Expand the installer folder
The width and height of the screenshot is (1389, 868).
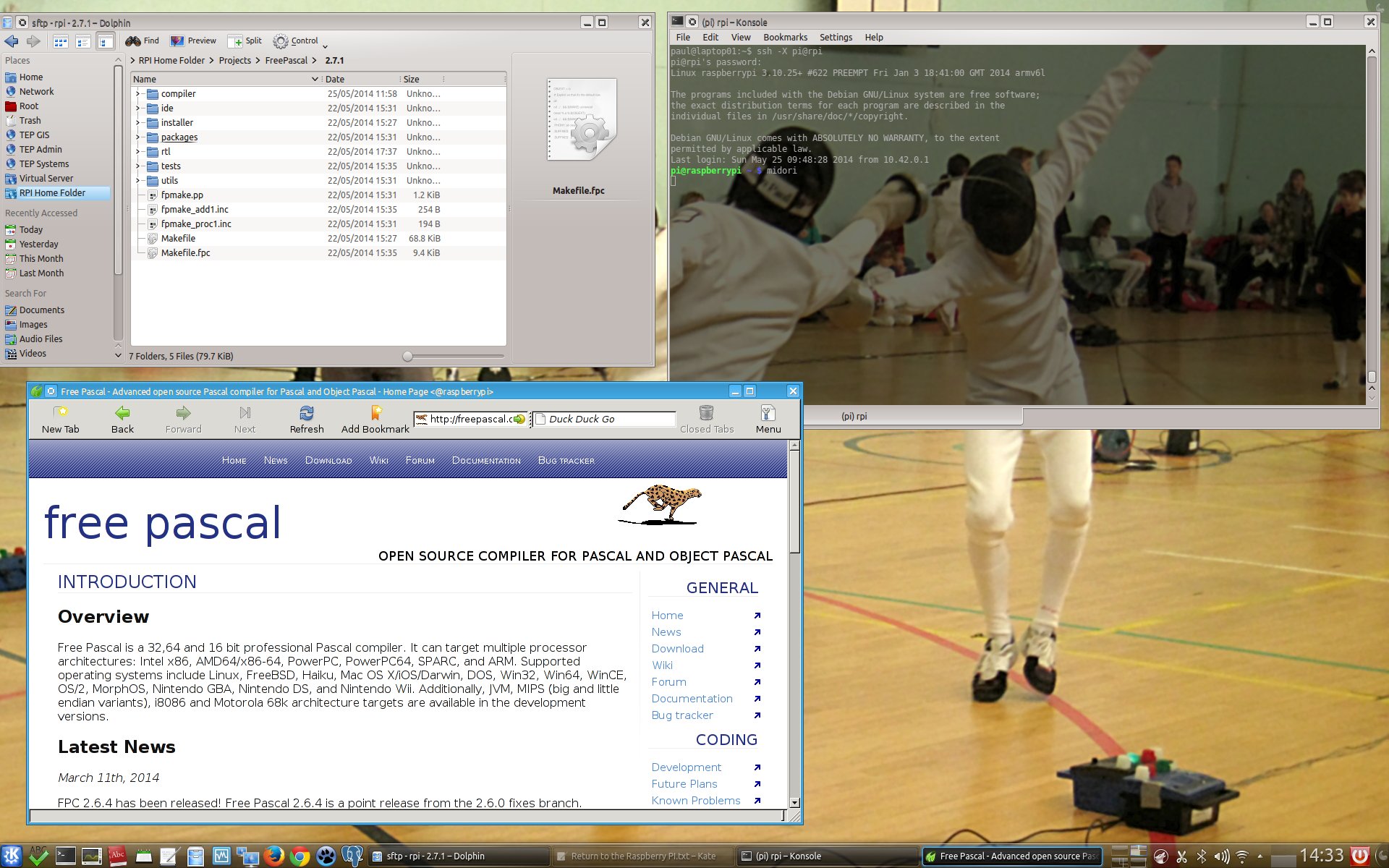pyautogui.click(x=137, y=123)
